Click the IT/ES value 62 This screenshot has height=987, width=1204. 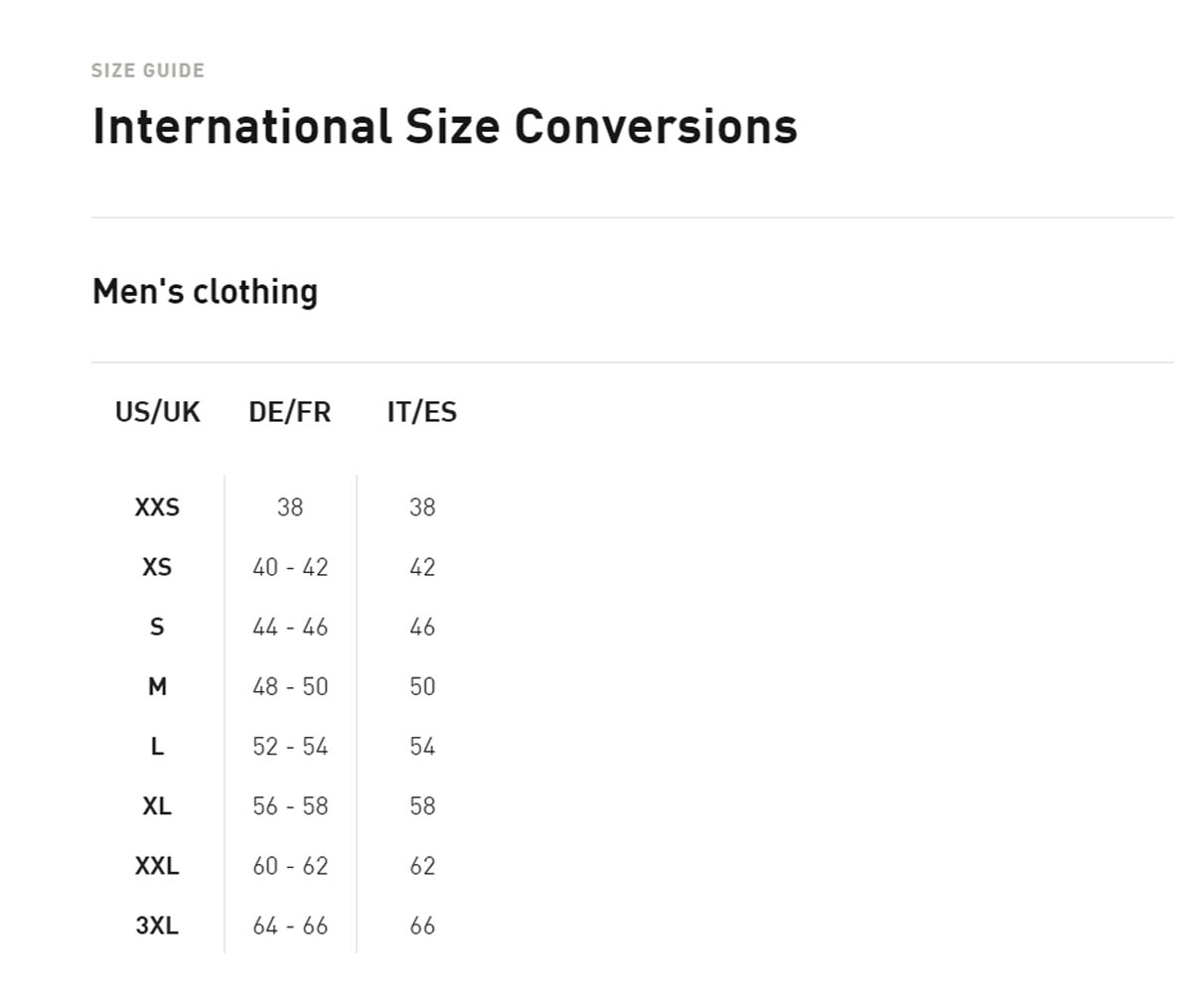coord(422,866)
